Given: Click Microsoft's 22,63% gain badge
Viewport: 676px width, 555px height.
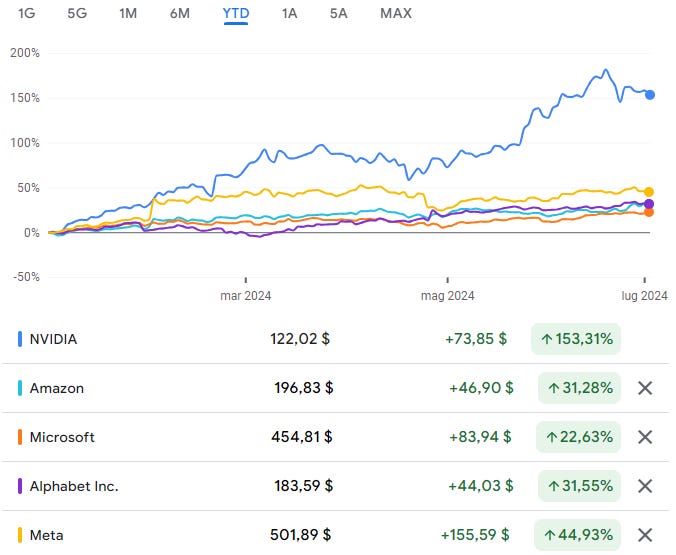Looking at the screenshot, I should coord(578,437).
